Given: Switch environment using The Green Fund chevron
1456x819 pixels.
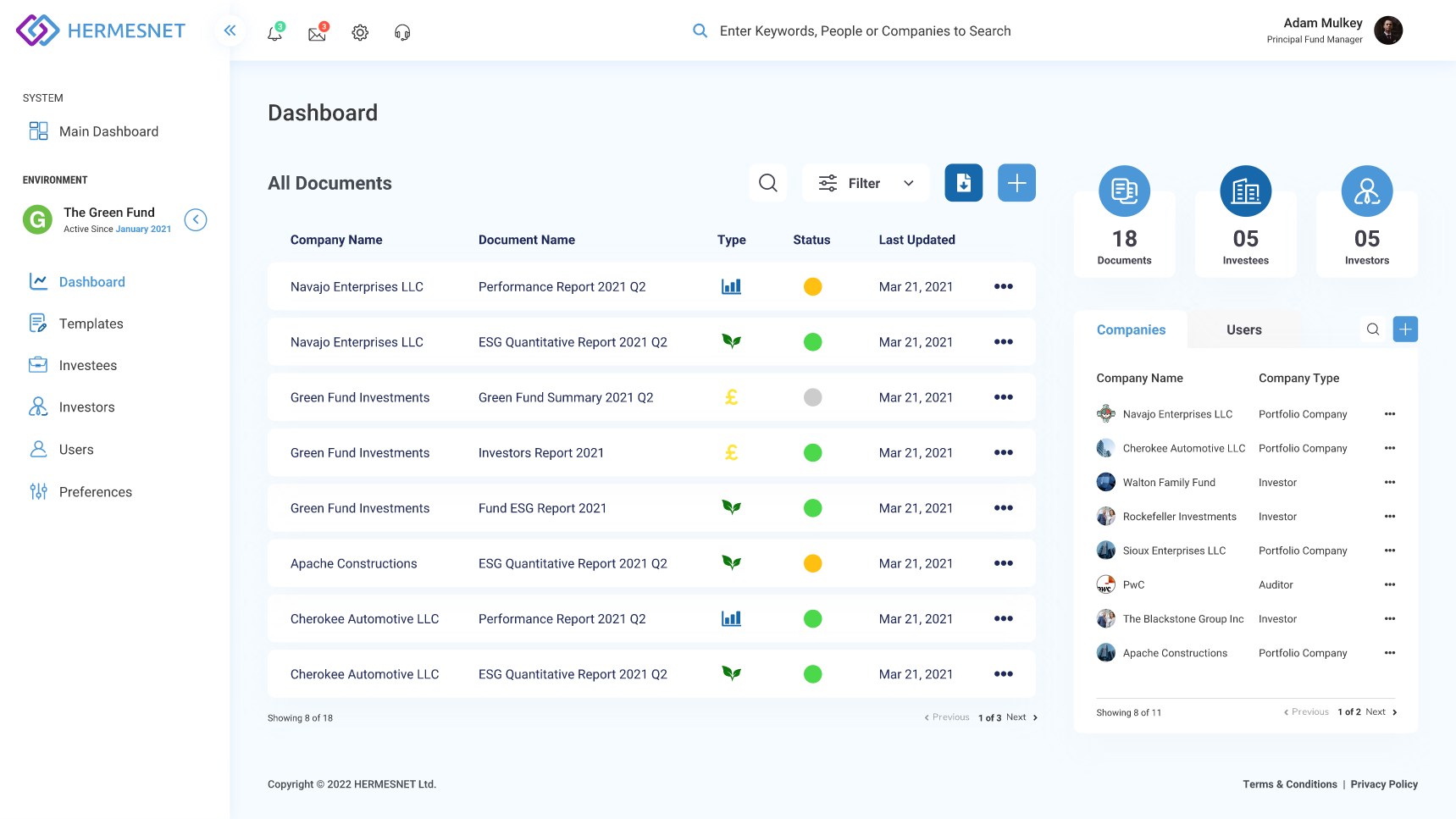Looking at the screenshot, I should click(x=196, y=220).
